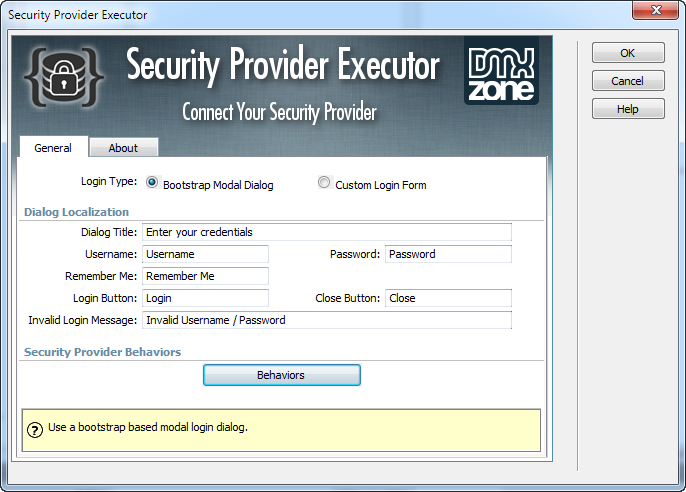686x492 pixels.
Task: Open the Behaviors button
Action: pyautogui.click(x=282, y=375)
